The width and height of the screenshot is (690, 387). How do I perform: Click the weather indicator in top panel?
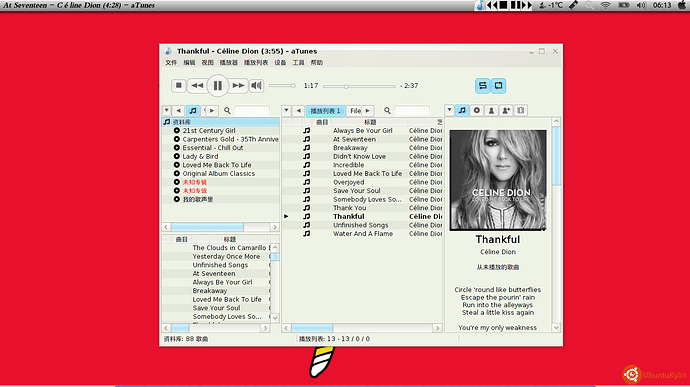(551, 5)
